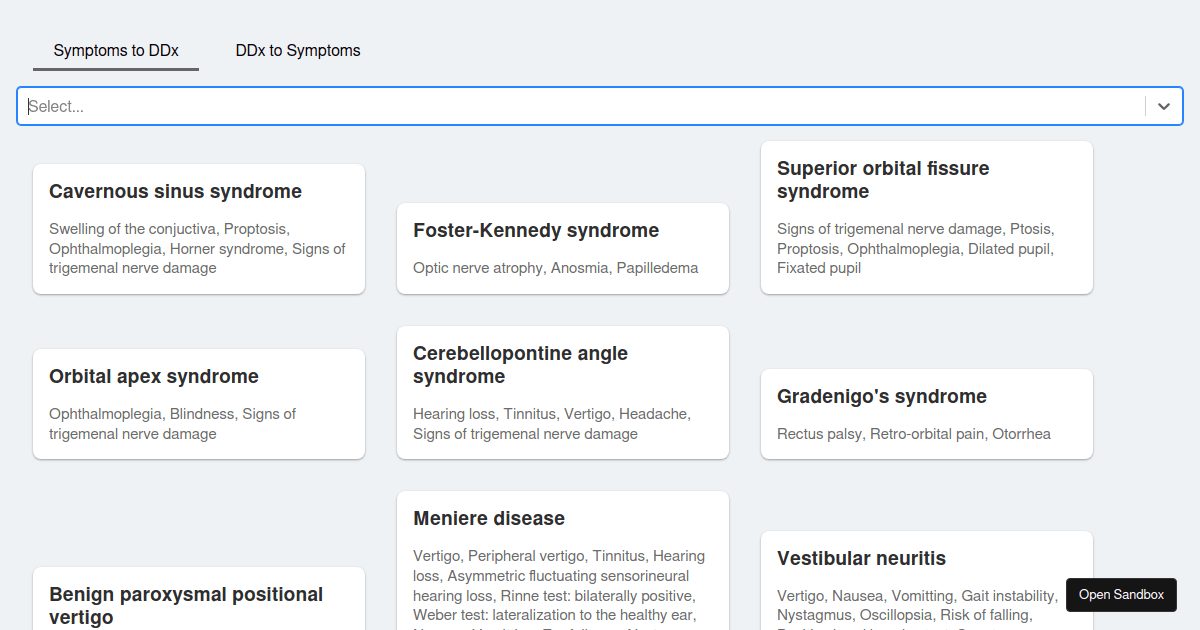Click the Cavernous sinus syndrome heading
Viewport: 1200px width, 630px height.
[175, 191]
